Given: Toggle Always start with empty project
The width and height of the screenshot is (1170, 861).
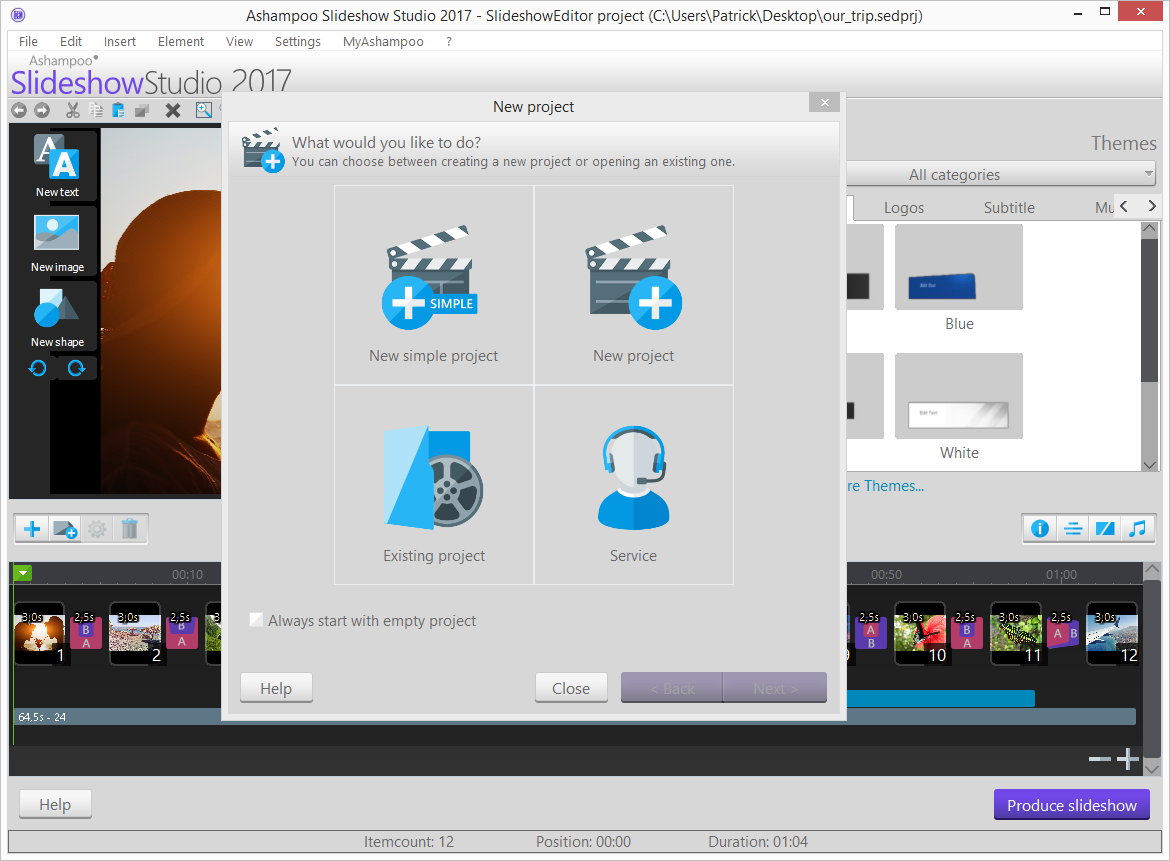Looking at the screenshot, I should (x=256, y=620).
